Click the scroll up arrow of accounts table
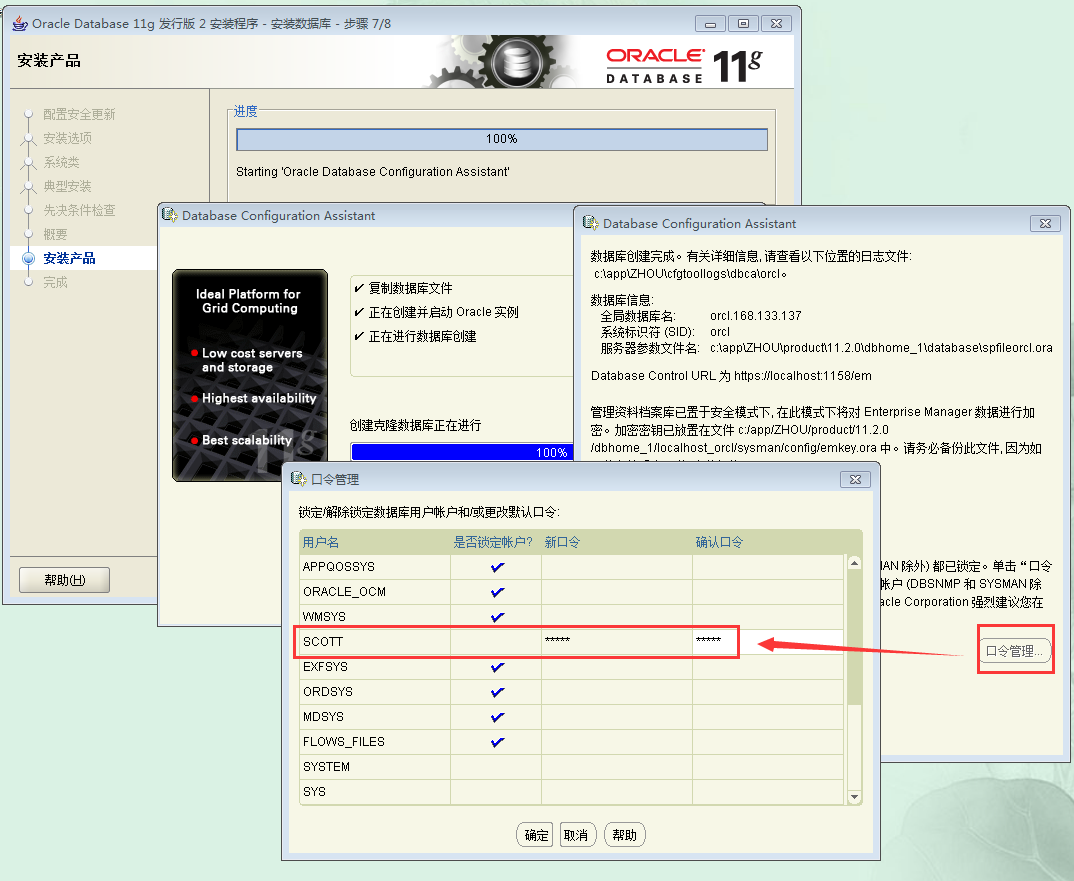The width and height of the screenshot is (1074, 881). 854,563
